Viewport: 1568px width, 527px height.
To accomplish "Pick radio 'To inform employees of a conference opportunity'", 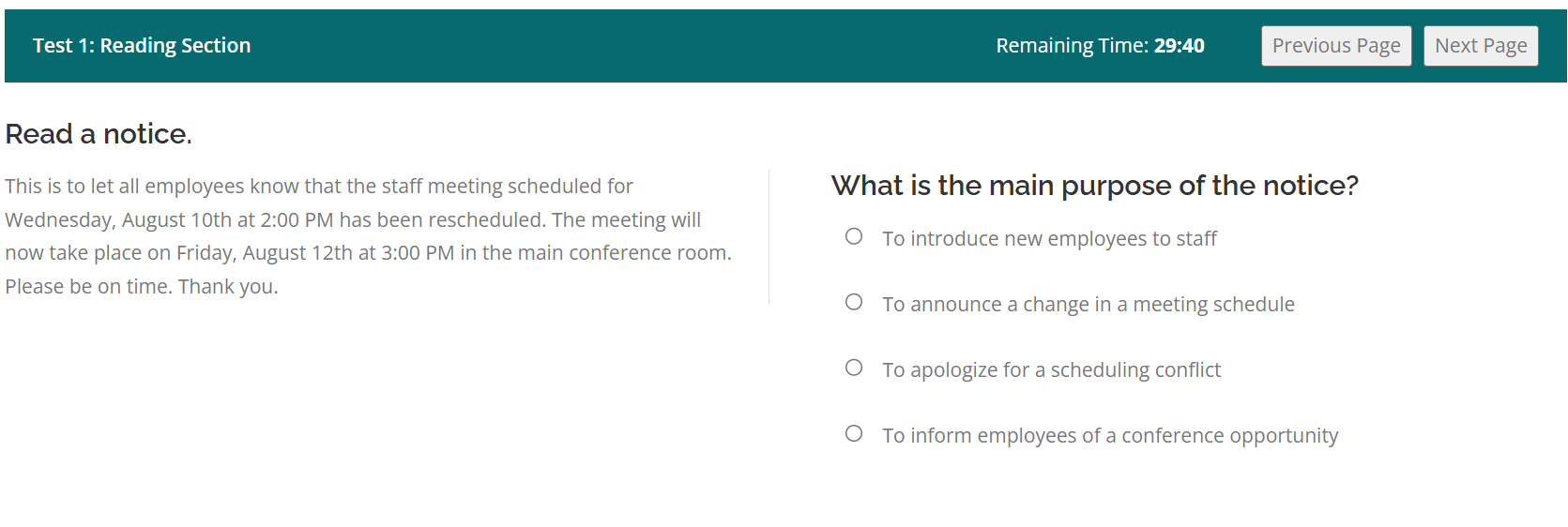I will pos(854,433).
